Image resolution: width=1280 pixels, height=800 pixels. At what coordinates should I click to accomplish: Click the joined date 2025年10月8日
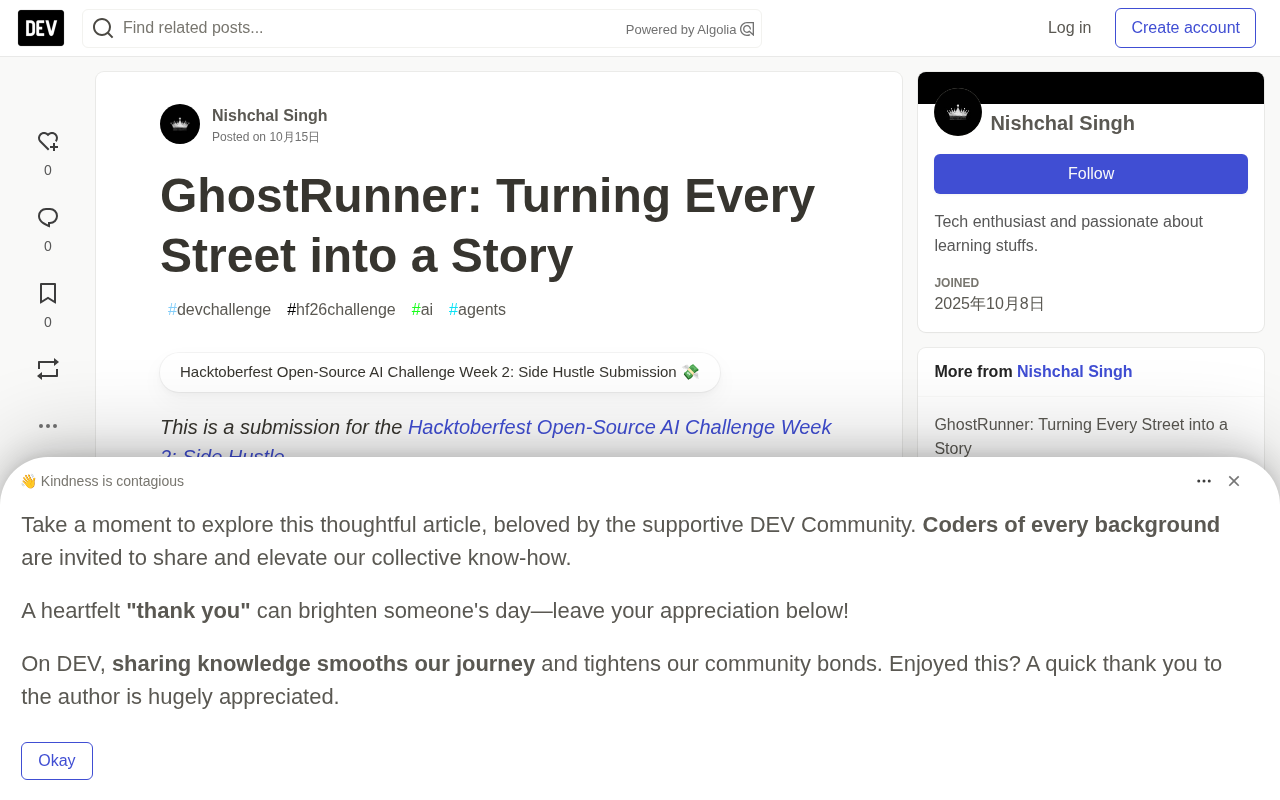pyautogui.click(x=989, y=304)
